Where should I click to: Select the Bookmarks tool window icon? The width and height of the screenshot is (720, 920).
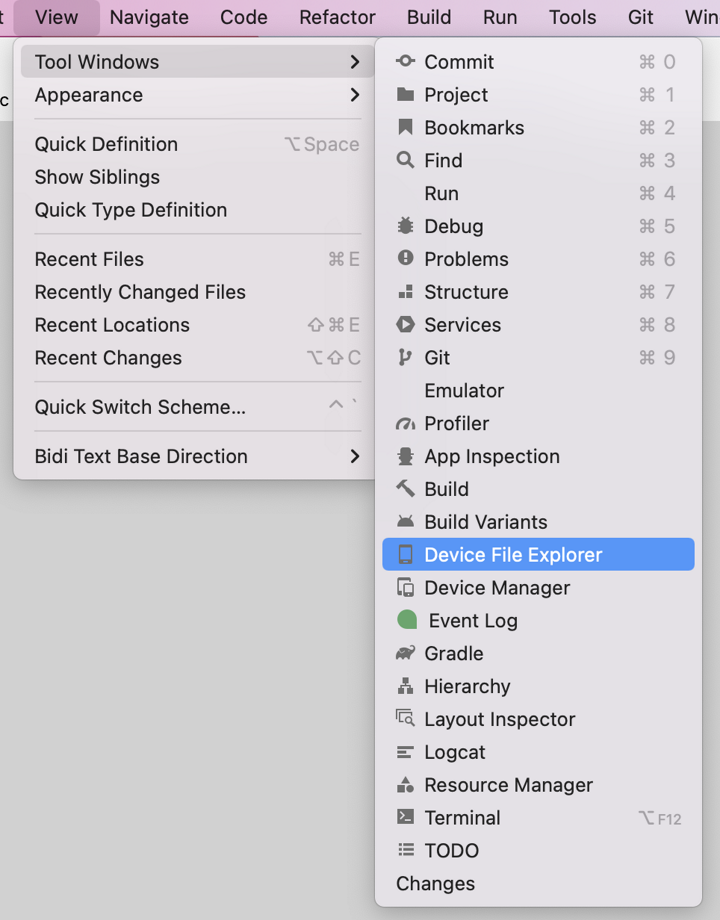coord(406,127)
